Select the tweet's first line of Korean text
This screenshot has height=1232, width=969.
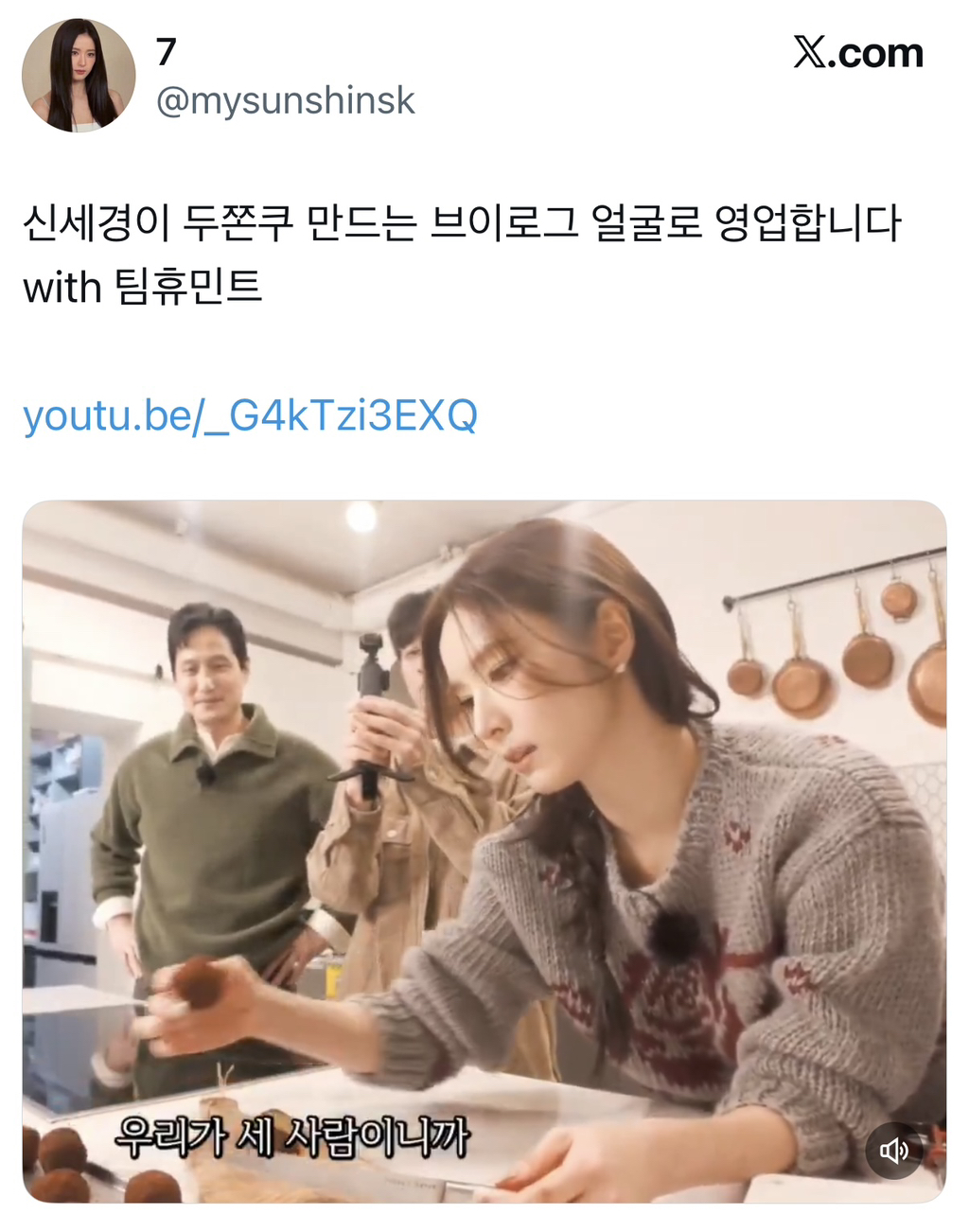click(x=462, y=223)
